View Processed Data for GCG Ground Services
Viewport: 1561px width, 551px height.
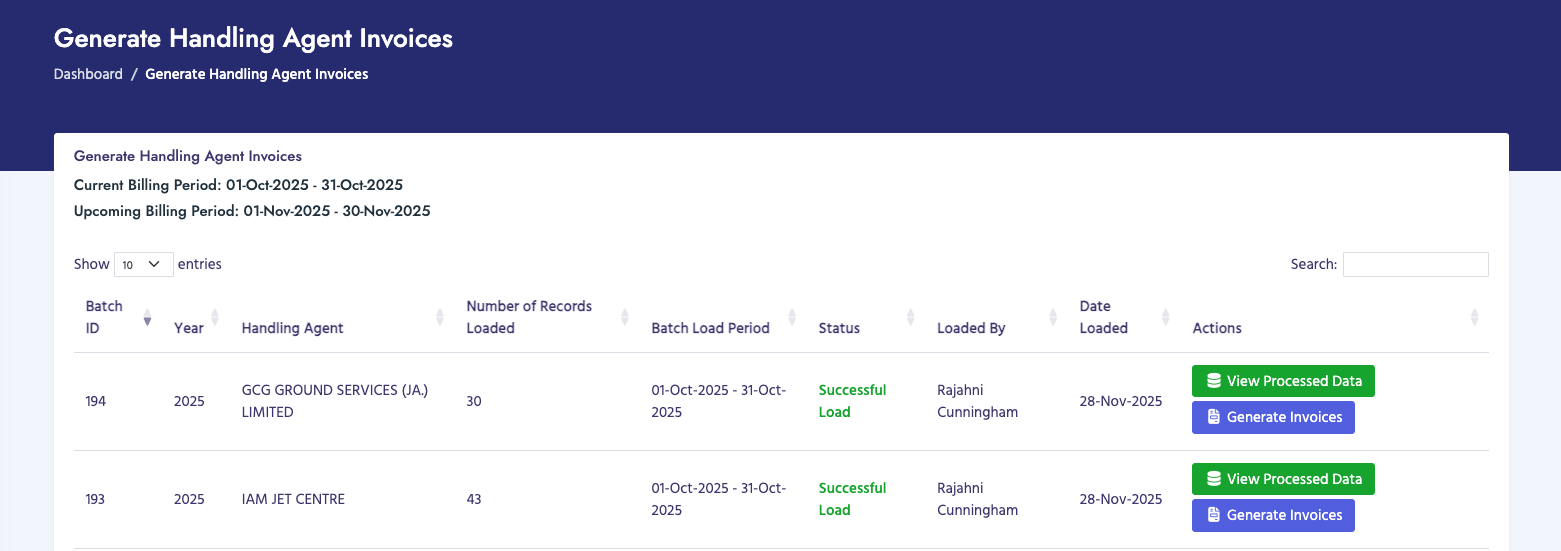click(1283, 381)
